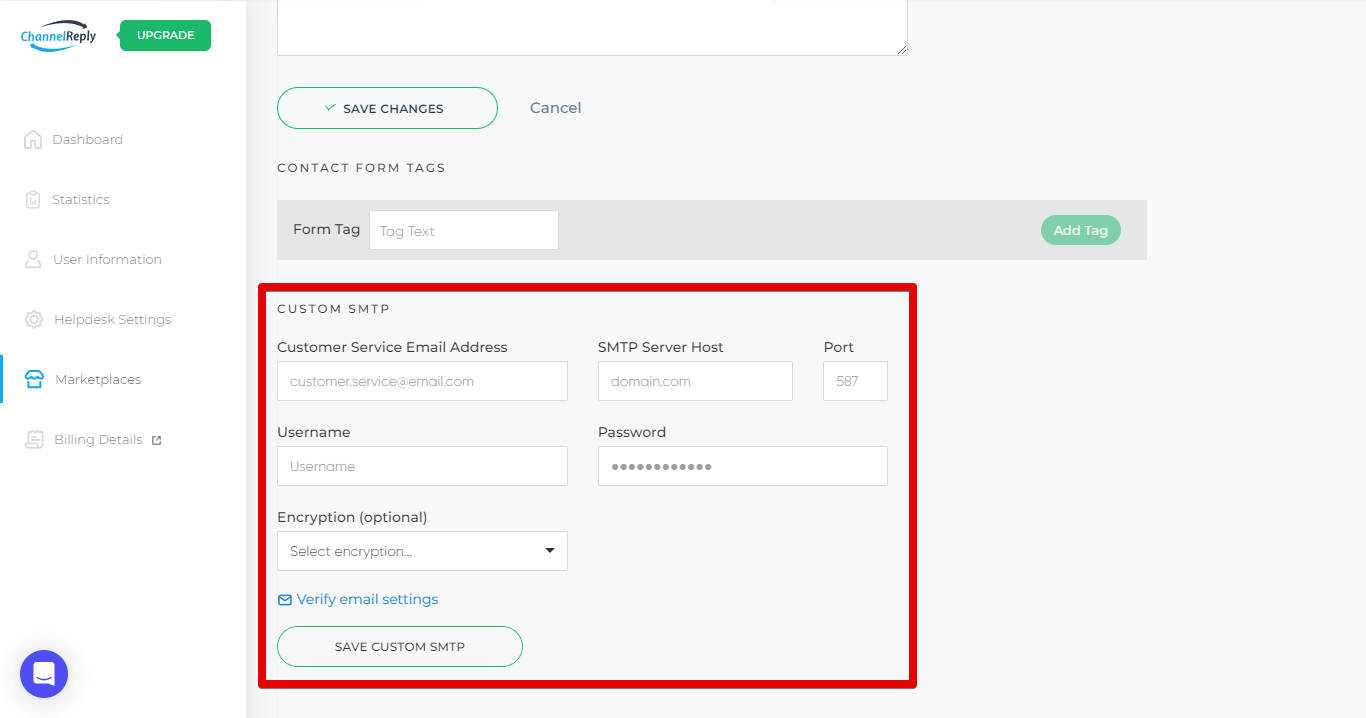This screenshot has width=1366, height=718.
Task: Select Marketplaces in the sidebar
Action: click(x=98, y=379)
